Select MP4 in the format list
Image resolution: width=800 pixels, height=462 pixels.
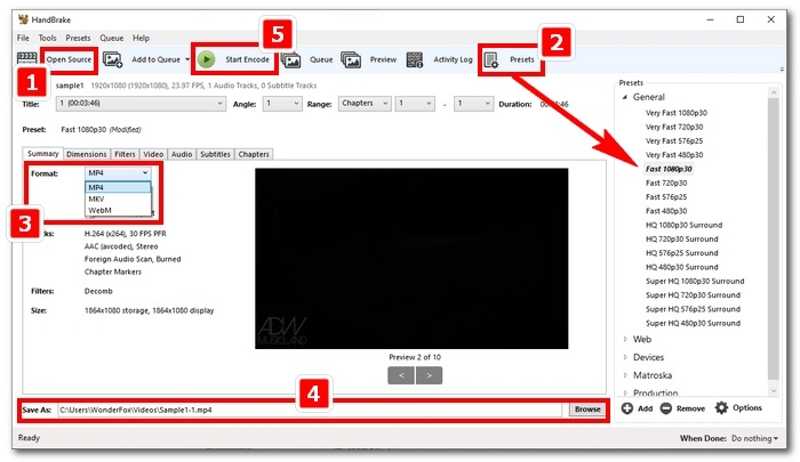click(118, 187)
